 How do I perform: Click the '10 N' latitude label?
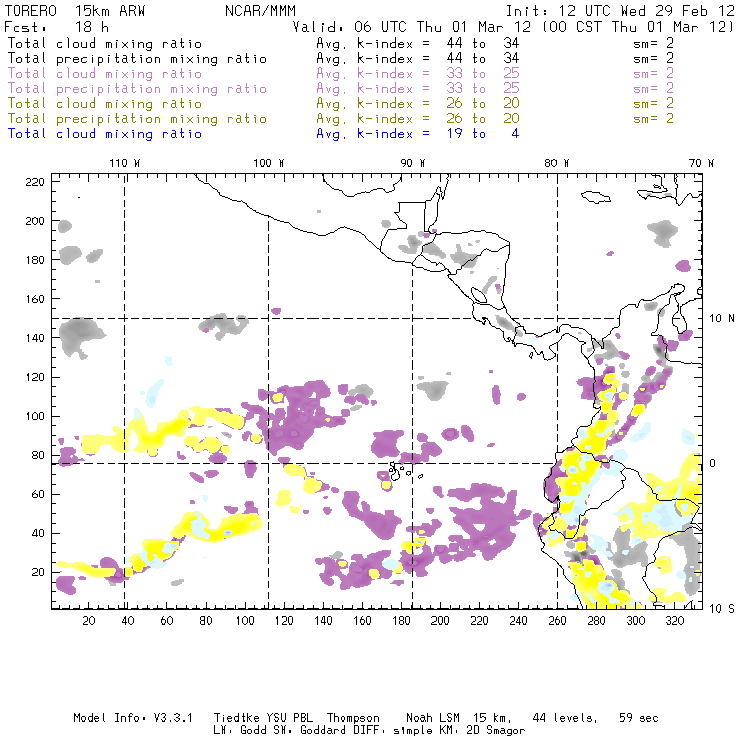722,319
